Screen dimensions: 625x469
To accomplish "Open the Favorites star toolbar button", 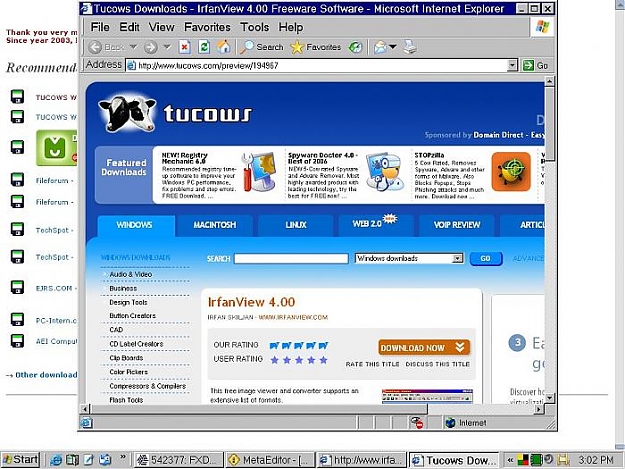I will [x=316, y=47].
